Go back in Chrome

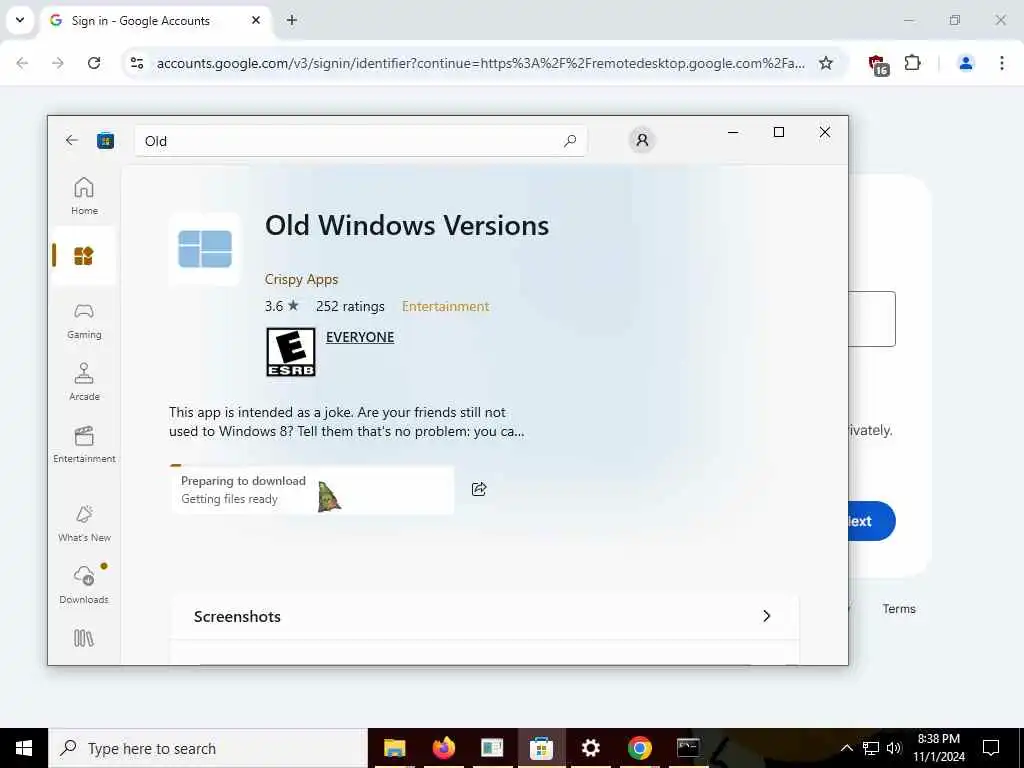(x=22, y=63)
